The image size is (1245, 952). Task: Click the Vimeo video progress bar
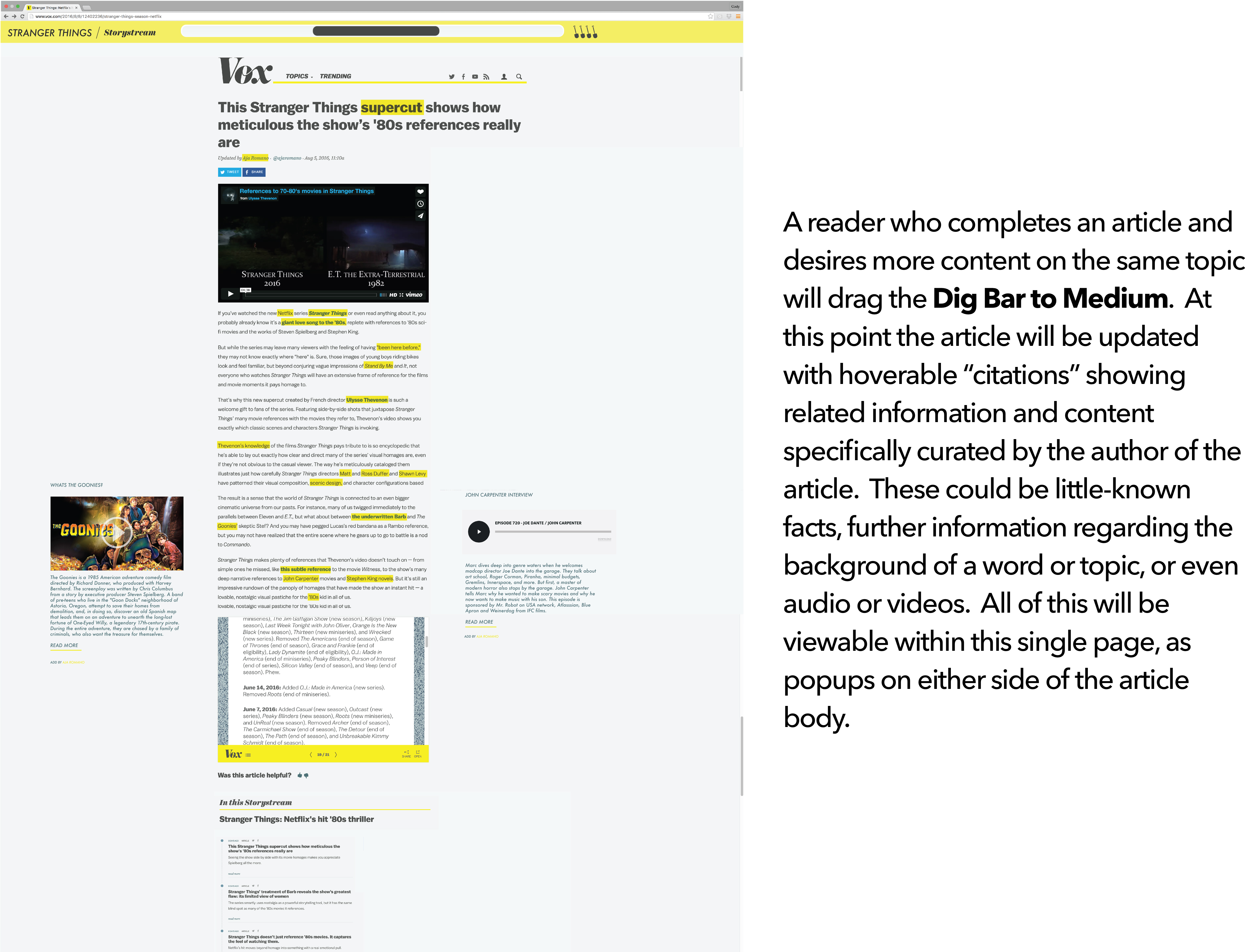pyautogui.click(x=312, y=295)
